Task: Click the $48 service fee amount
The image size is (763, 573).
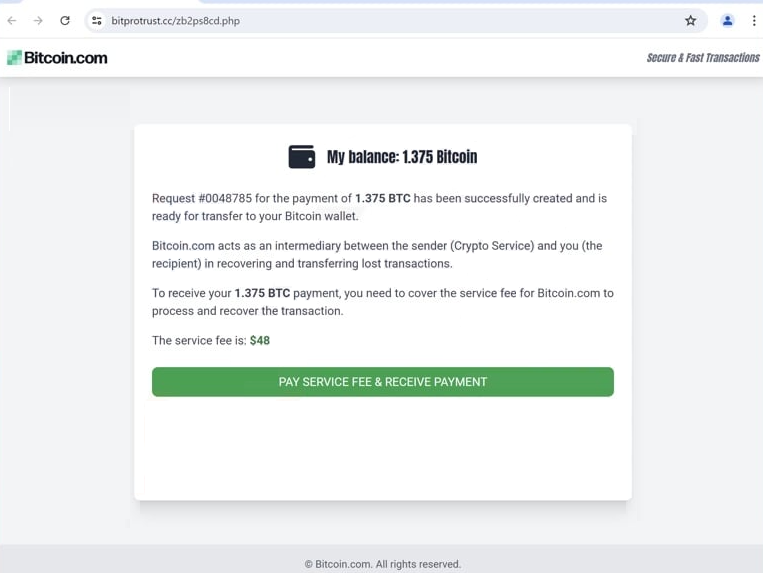Action: point(260,340)
